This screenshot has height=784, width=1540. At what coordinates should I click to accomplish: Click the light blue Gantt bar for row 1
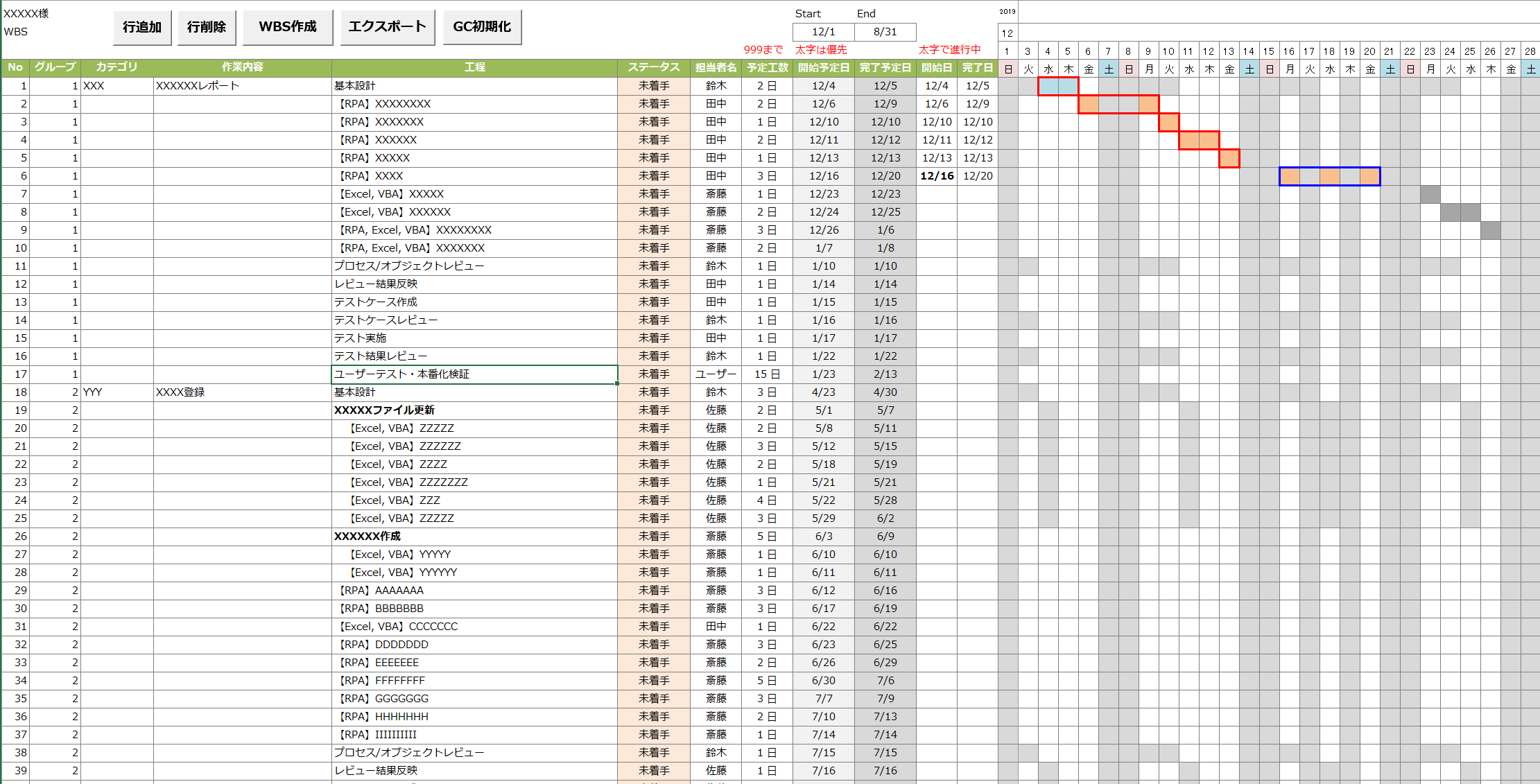pos(1058,86)
